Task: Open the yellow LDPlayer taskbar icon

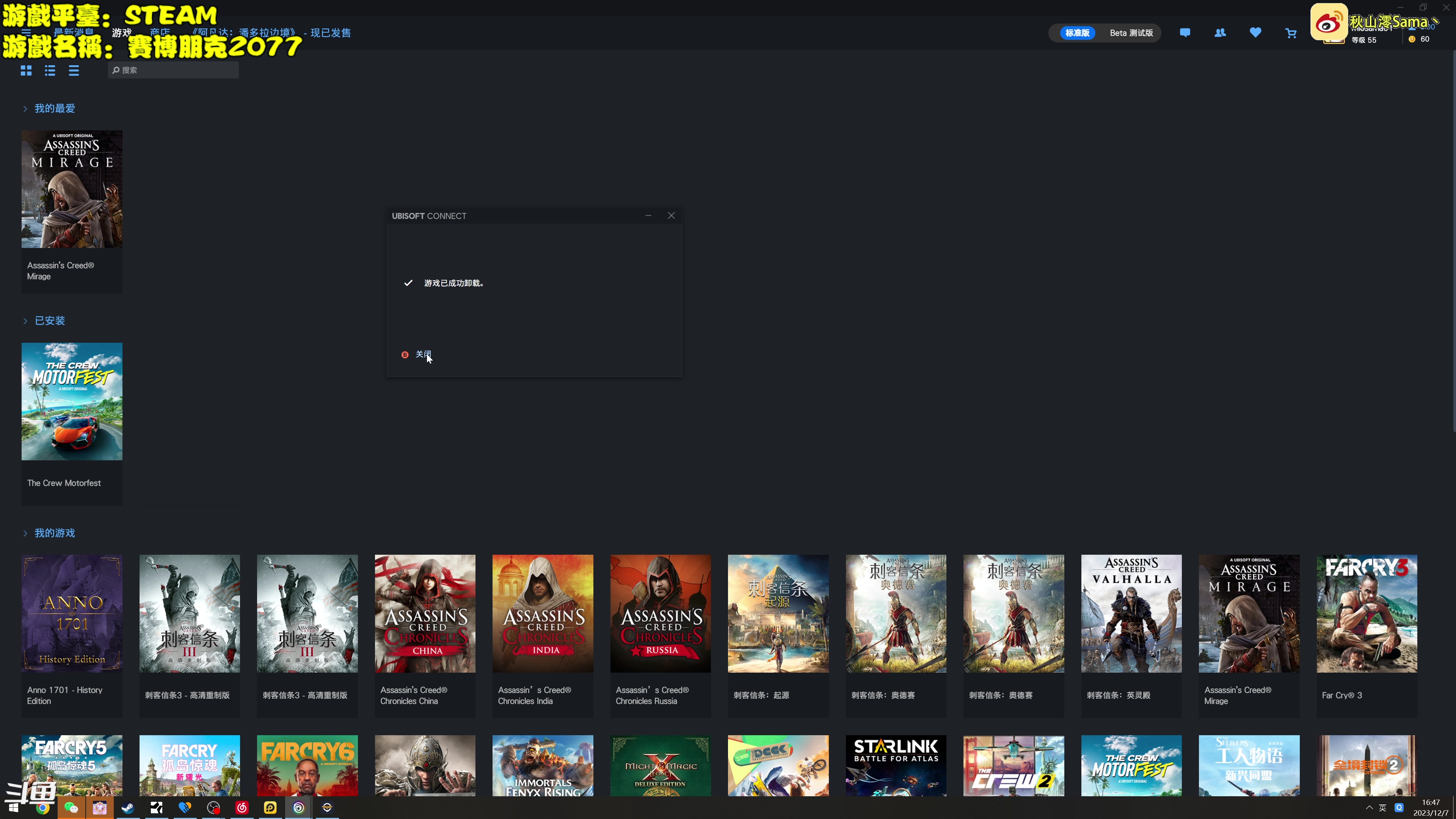Action: click(270, 808)
